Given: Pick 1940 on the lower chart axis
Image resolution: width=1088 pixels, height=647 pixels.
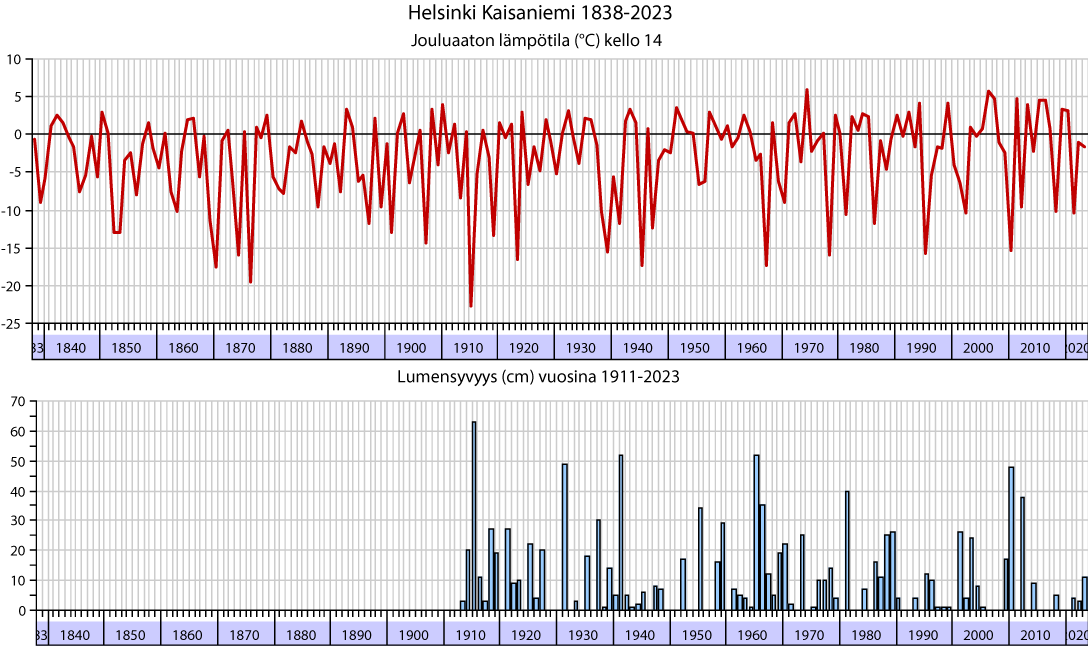Looking at the screenshot, I should point(640,635).
